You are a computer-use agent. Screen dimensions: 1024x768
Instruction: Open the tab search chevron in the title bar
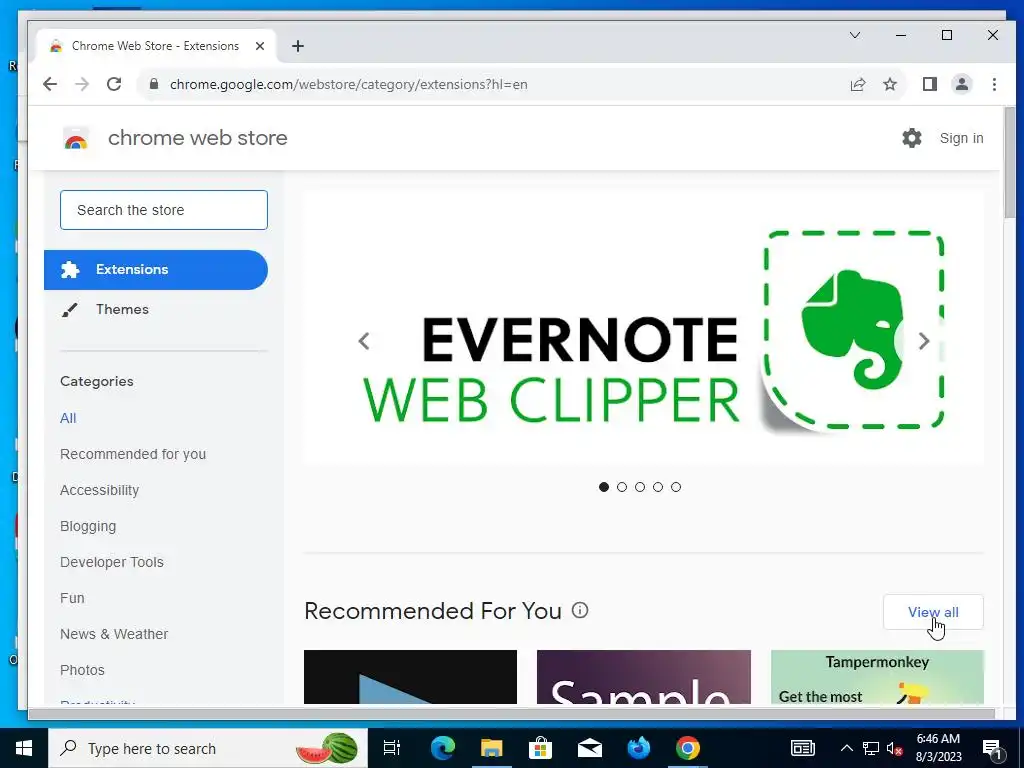coord(854,35)
